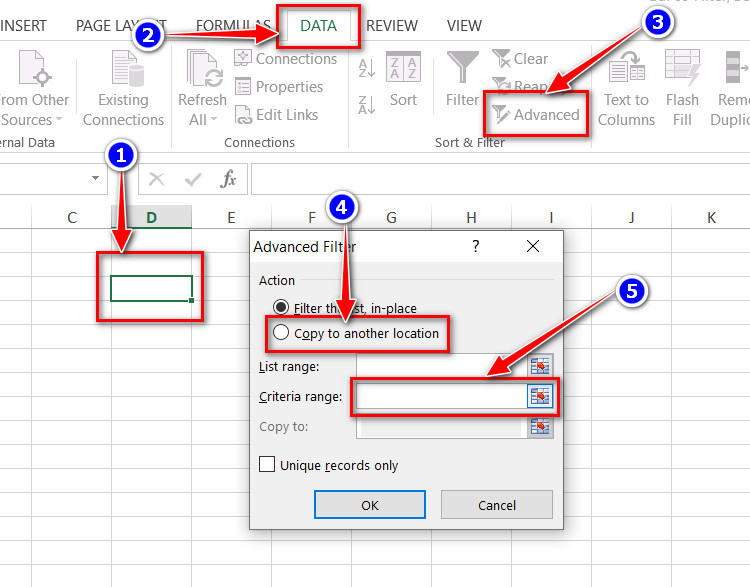This screenshot has width=750, height=587.
Task: Switch to the INSERT tab
Action: tap(23, 26)
